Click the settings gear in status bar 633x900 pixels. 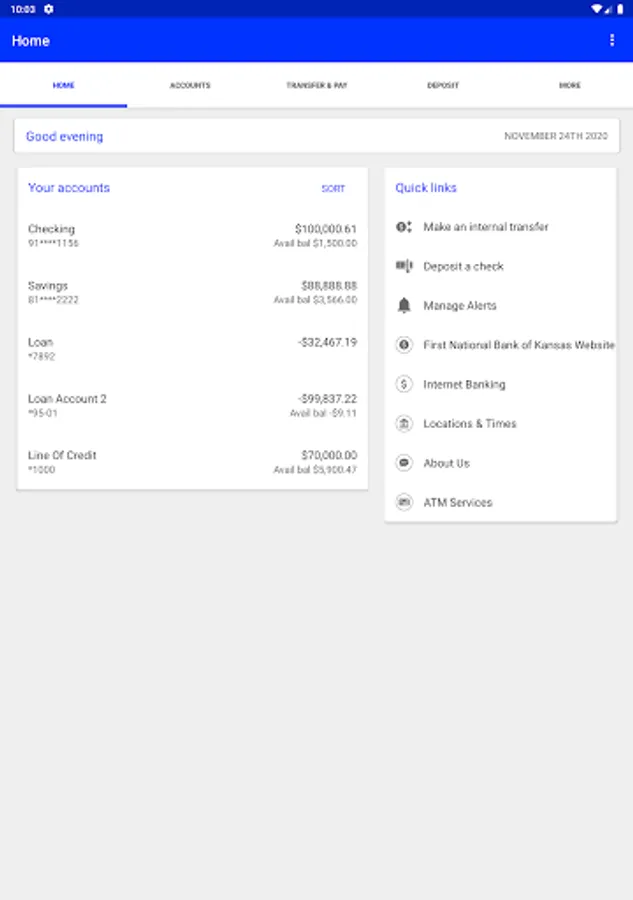tap(49, 9)
